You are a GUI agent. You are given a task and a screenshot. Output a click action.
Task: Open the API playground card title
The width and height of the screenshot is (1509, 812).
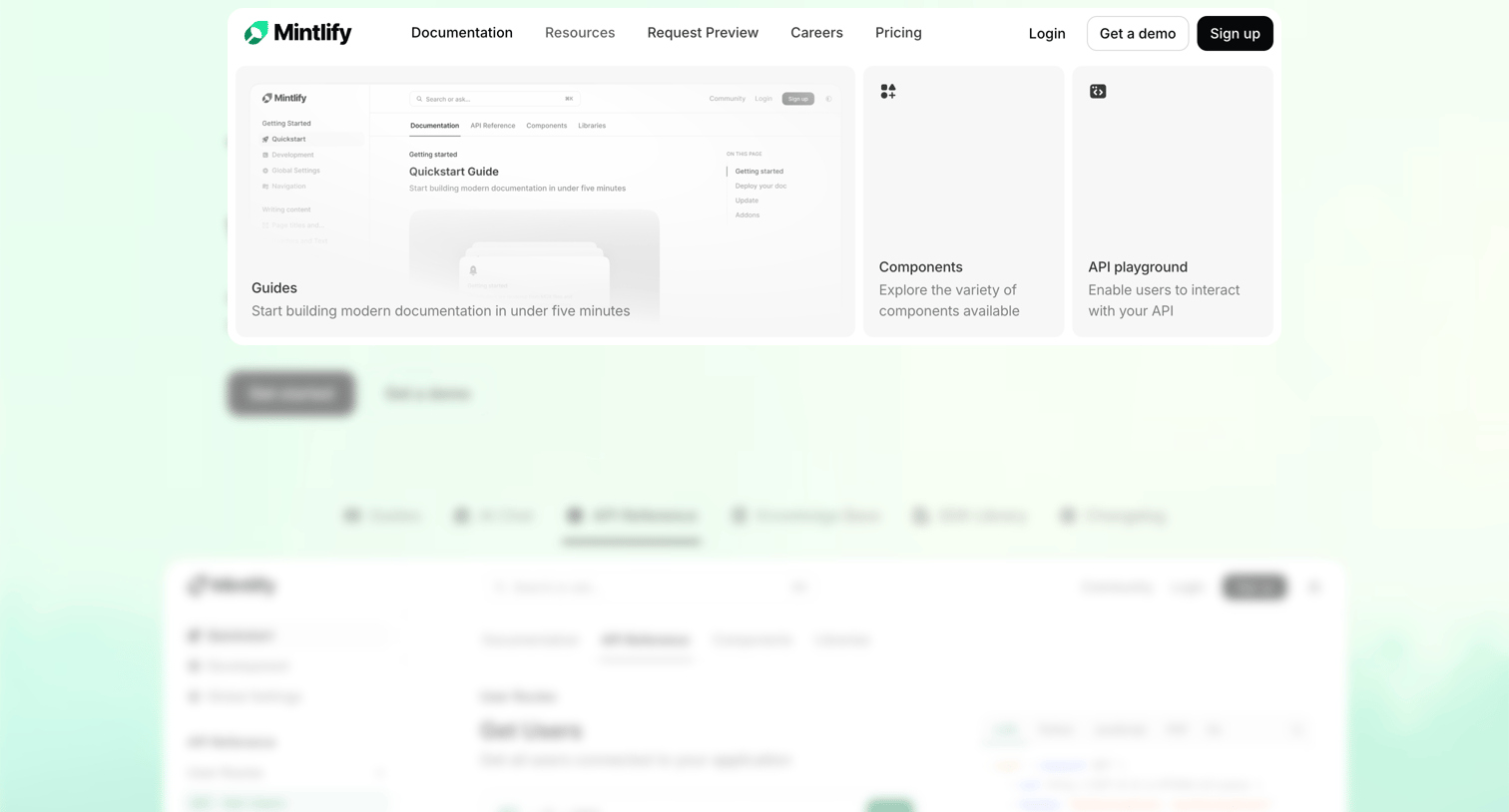(1138, 267)
